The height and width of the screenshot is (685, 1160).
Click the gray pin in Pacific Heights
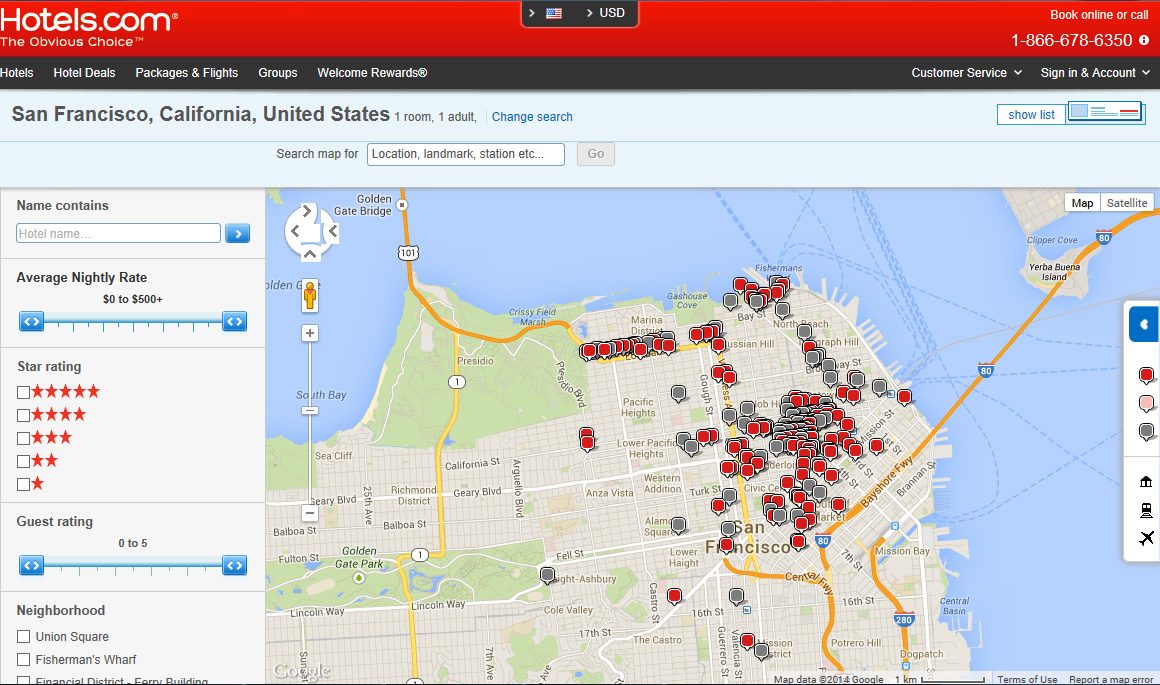[x=678, y=393]
